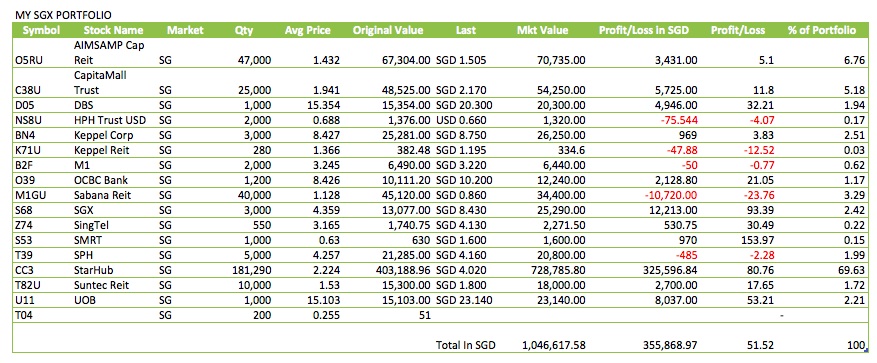Screen dimensions: 877x363
Task: Select the Stock Name column header
Action: pyautogui.click(x=114, y=30)
